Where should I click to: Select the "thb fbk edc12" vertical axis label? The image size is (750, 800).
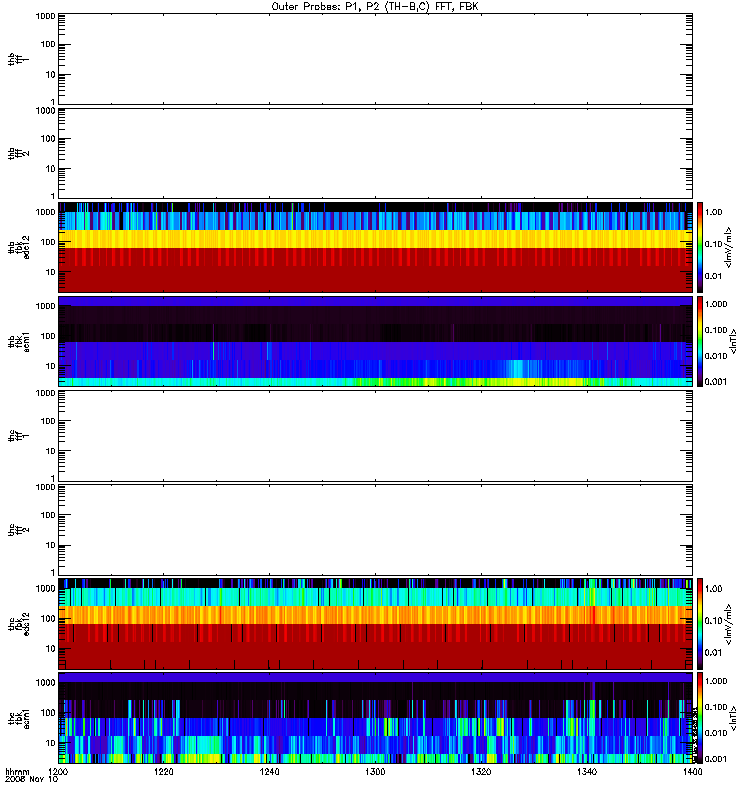[19, 247]
